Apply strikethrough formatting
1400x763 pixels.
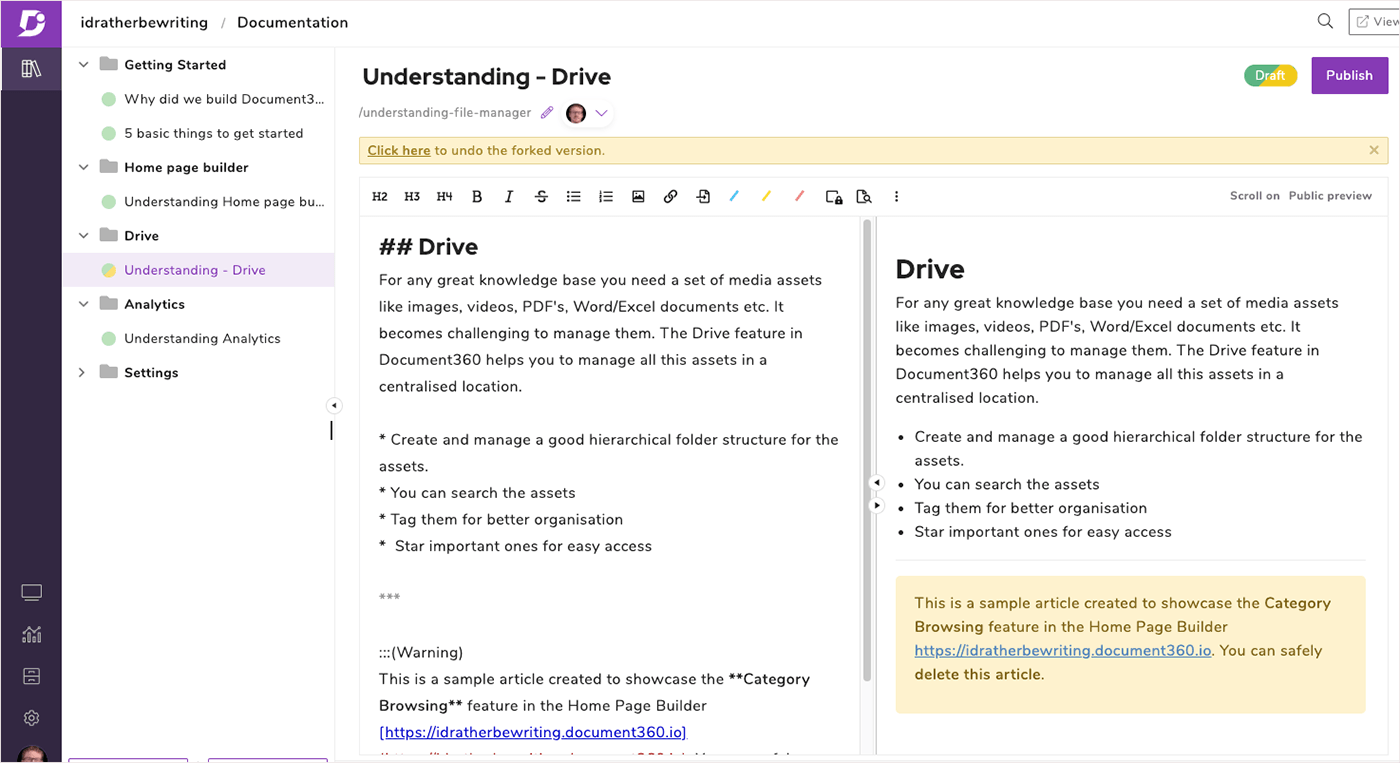(x=541, y=196)
